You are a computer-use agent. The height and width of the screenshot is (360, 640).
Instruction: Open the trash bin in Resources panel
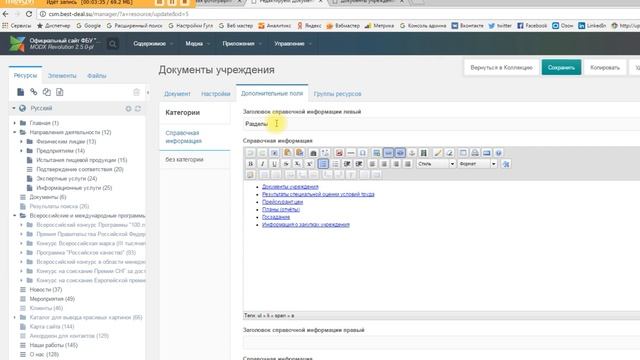pyautogui.click(x=136, y=92)
